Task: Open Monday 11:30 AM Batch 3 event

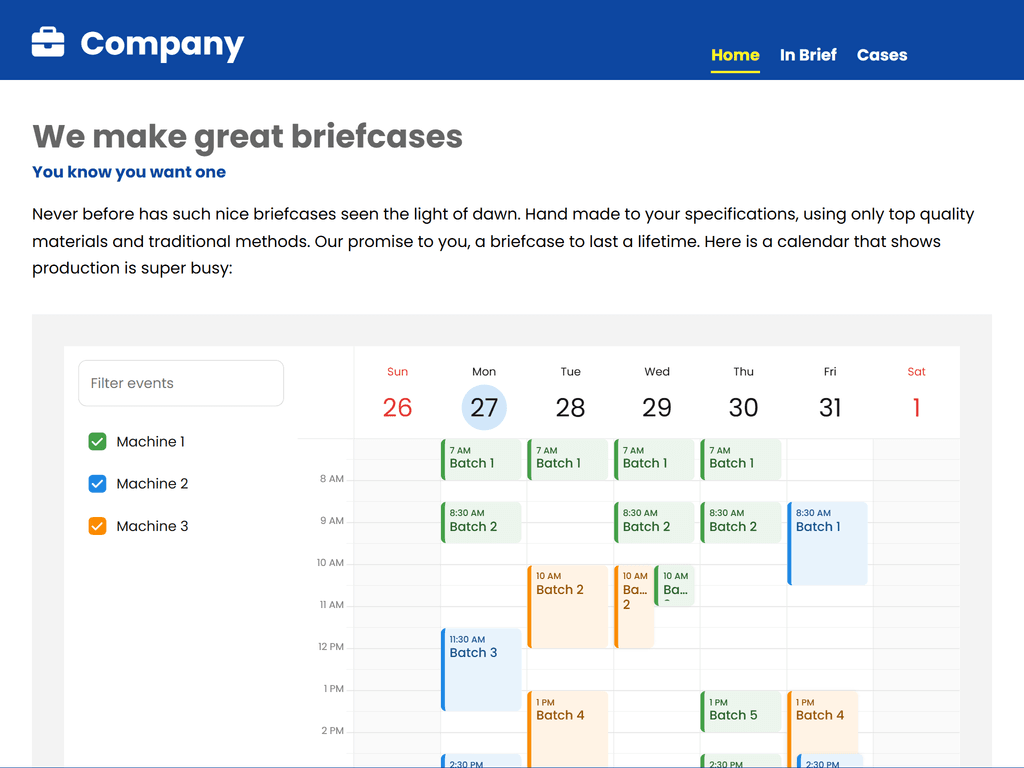Action: 482,669
